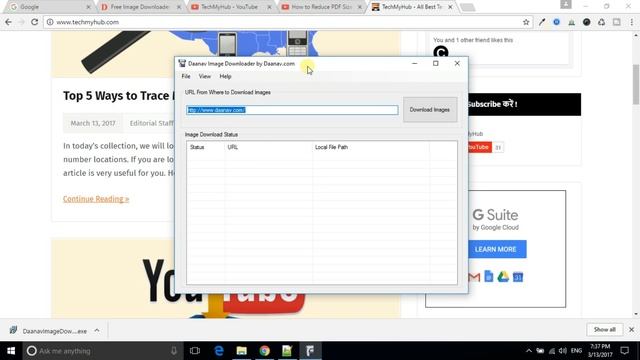
Task: Click the LEARN MORE button in G Suite ad
Action: click(496, 249)
